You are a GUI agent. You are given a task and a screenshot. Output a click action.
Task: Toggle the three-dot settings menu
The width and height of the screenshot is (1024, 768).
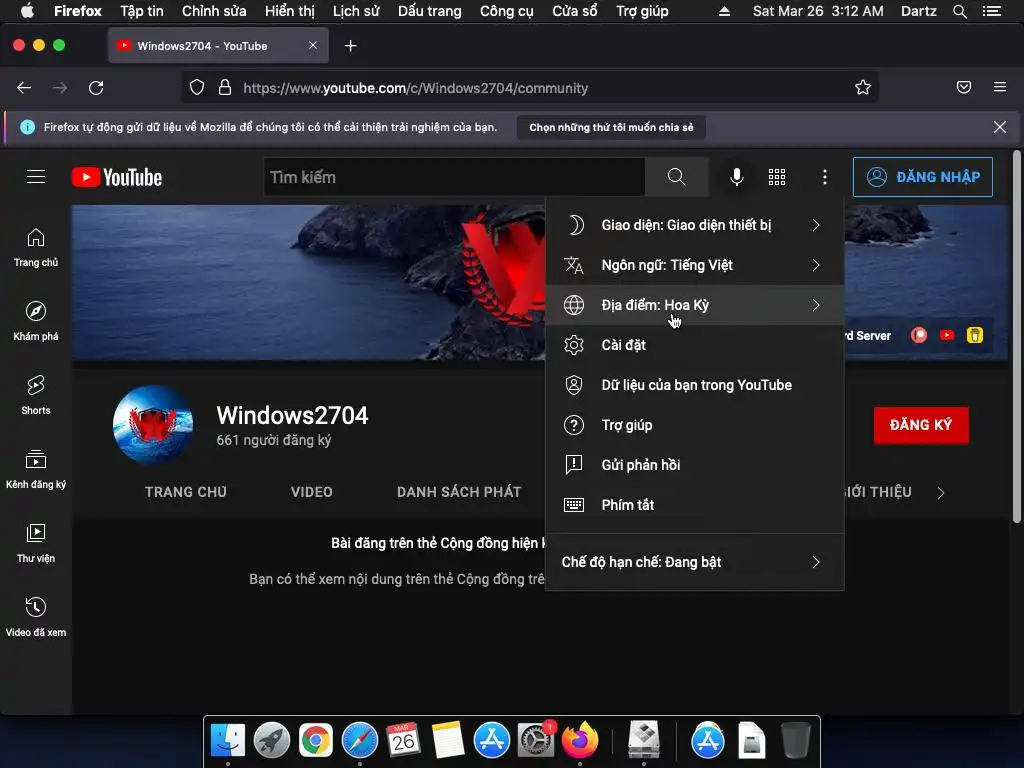pos(825,177)
